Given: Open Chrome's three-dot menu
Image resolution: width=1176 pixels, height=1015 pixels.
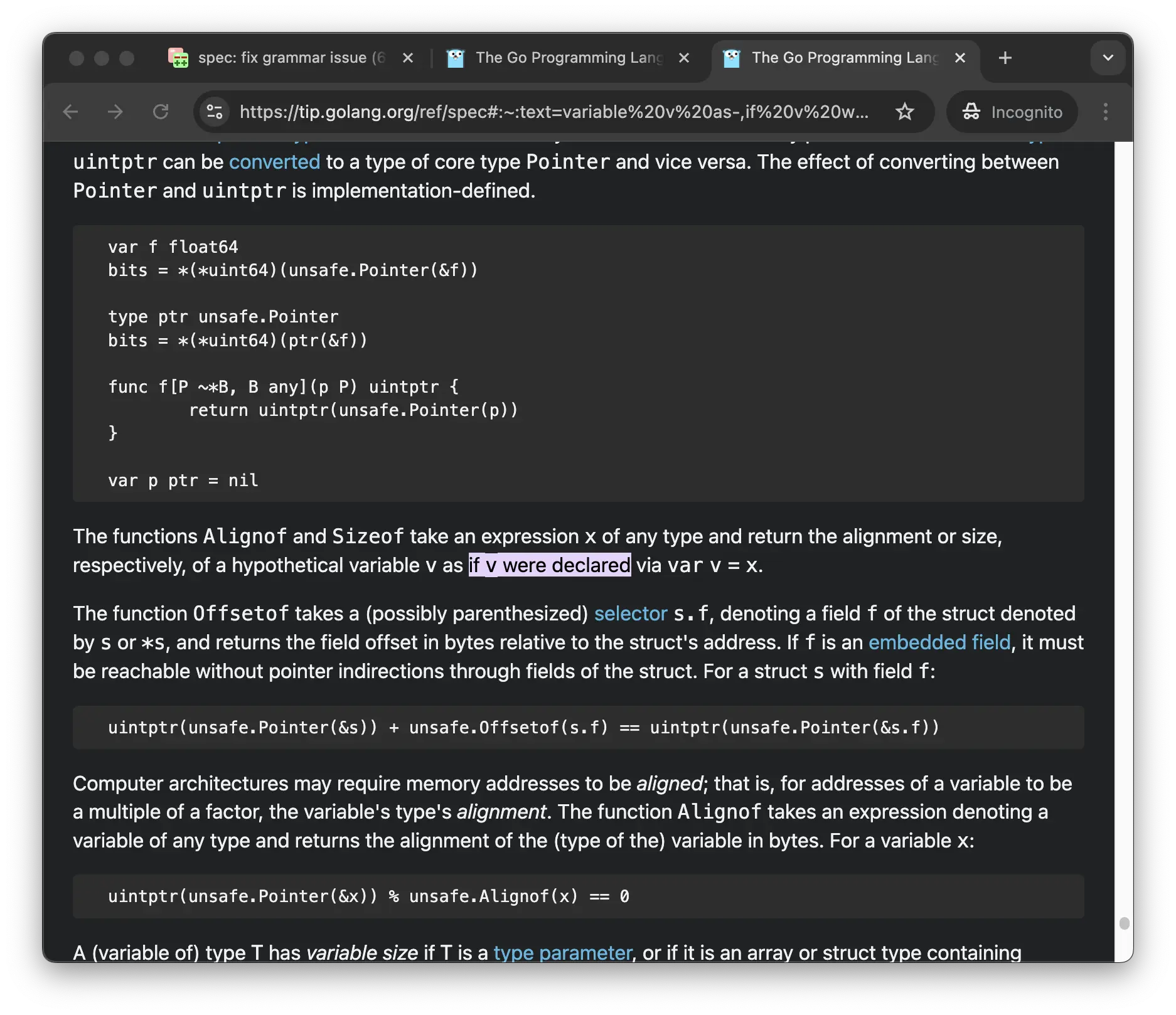Looking at the screenshot, I should [x=1106, y=112].
